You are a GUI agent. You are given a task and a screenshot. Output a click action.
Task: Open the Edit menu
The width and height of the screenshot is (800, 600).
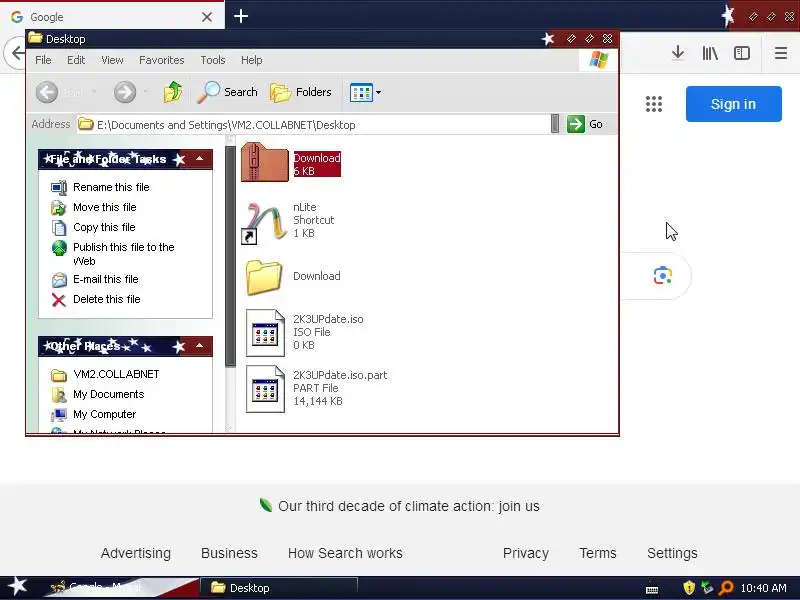click(x=76, y=60)
